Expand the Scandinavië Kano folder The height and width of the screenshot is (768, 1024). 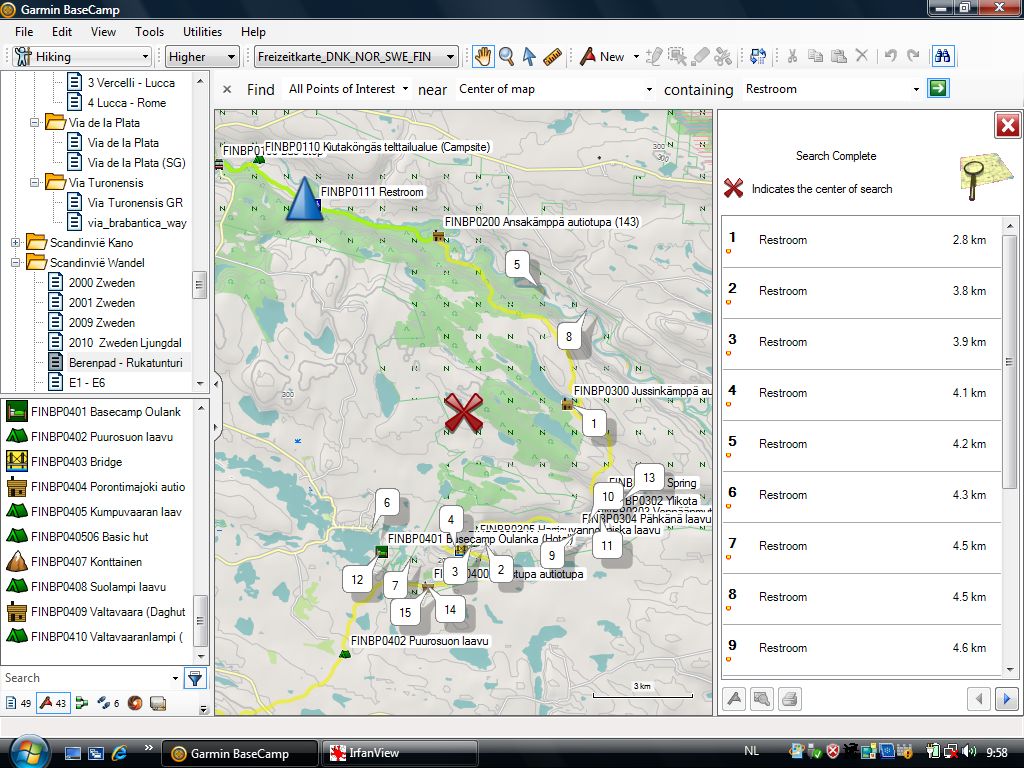pos(16,243)
